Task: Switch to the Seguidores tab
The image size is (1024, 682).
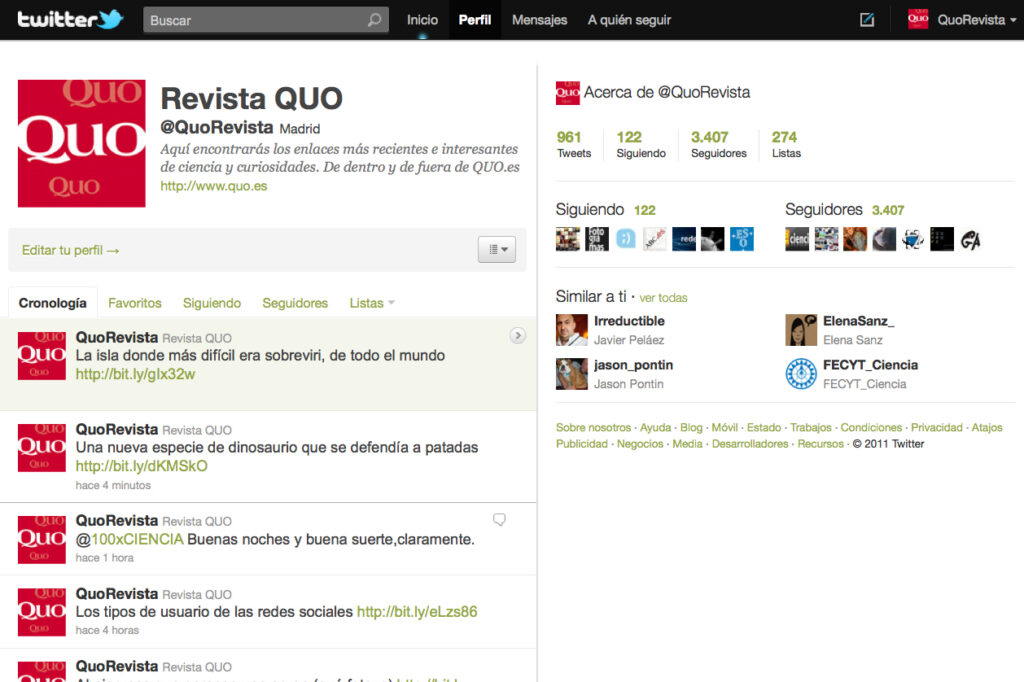Action: [295, 303]
